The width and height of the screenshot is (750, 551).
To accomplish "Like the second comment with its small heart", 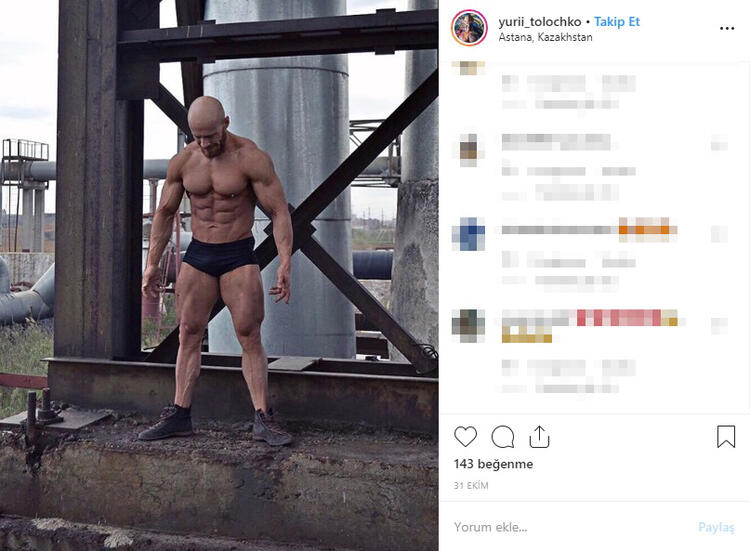I will point(719,143).
